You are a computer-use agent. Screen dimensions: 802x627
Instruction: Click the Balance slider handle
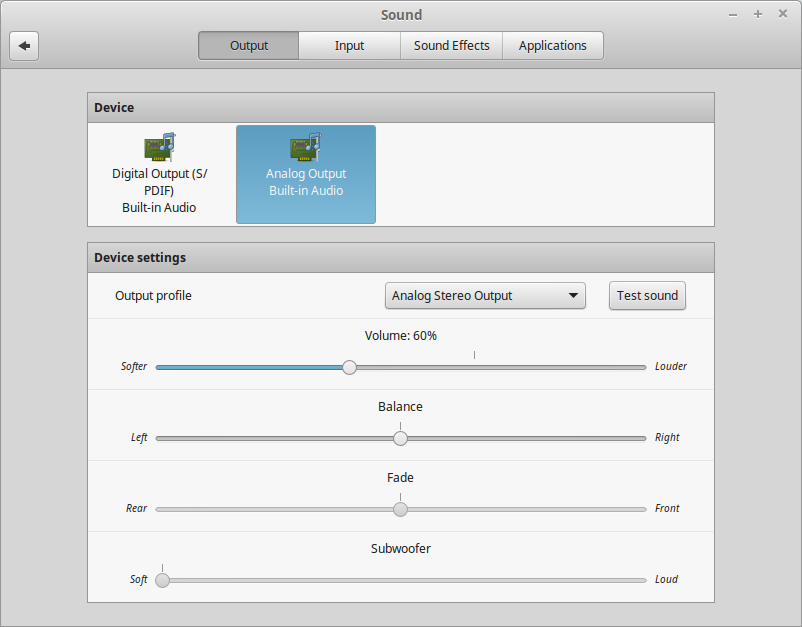click(400, 438)
